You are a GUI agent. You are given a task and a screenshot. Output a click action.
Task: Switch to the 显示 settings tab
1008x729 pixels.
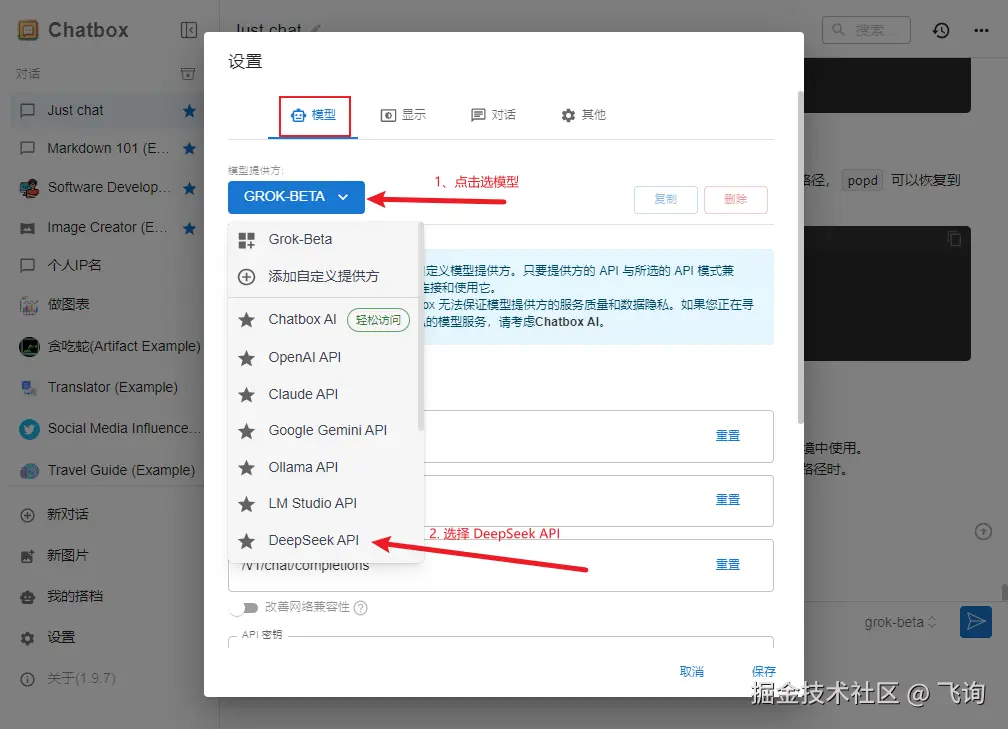pyautogui.click(x=404, y=115)
